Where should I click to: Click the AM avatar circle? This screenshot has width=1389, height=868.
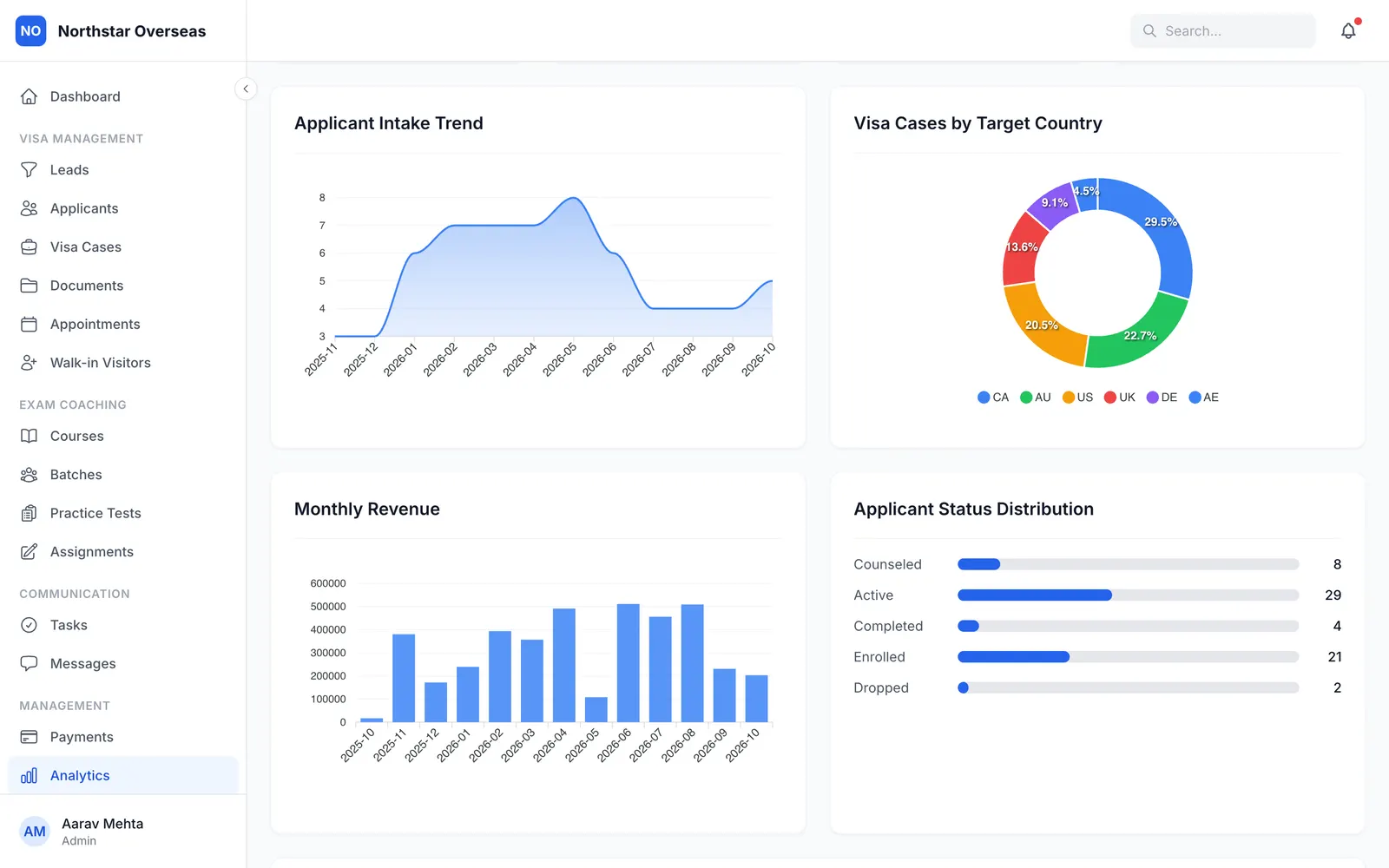(35, 832)
